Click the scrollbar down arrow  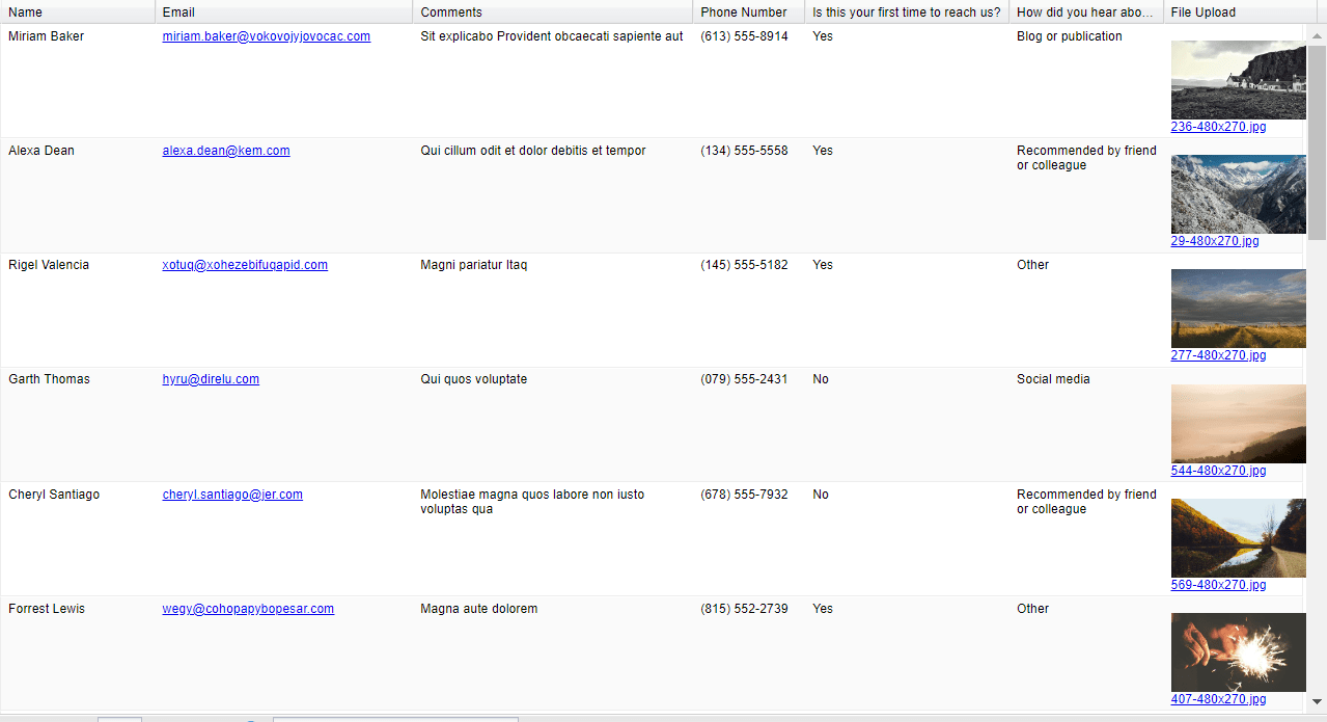tap(1317, 702)
